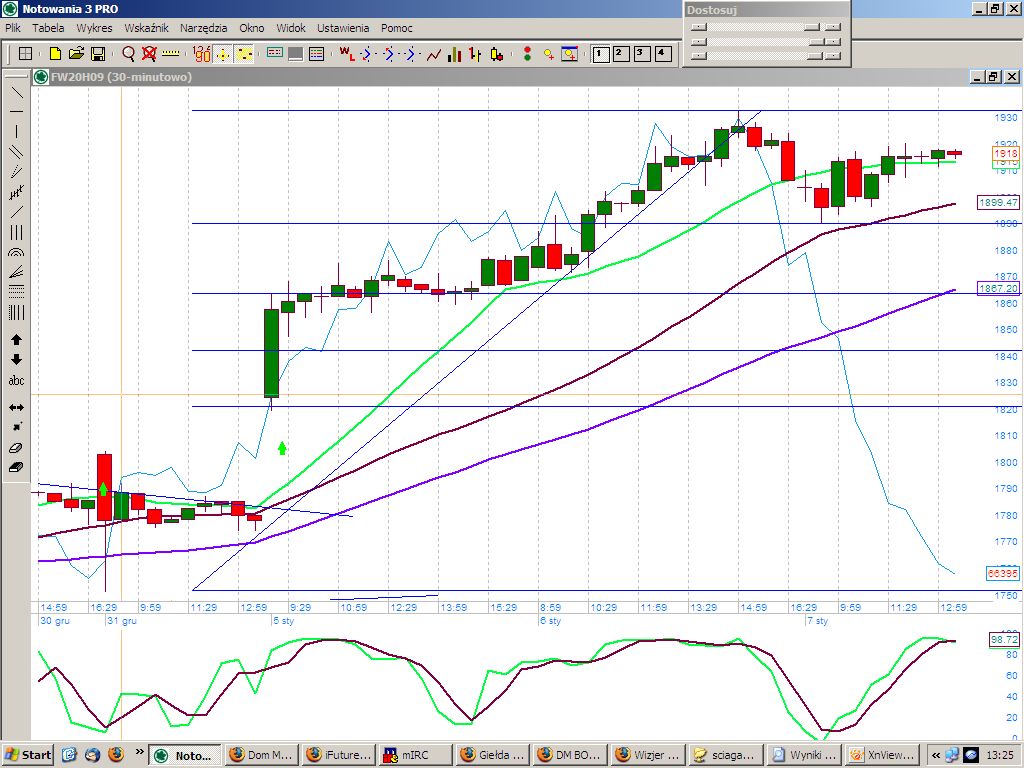
Task: Open the Wykres menu
Action: coord(94,28)
